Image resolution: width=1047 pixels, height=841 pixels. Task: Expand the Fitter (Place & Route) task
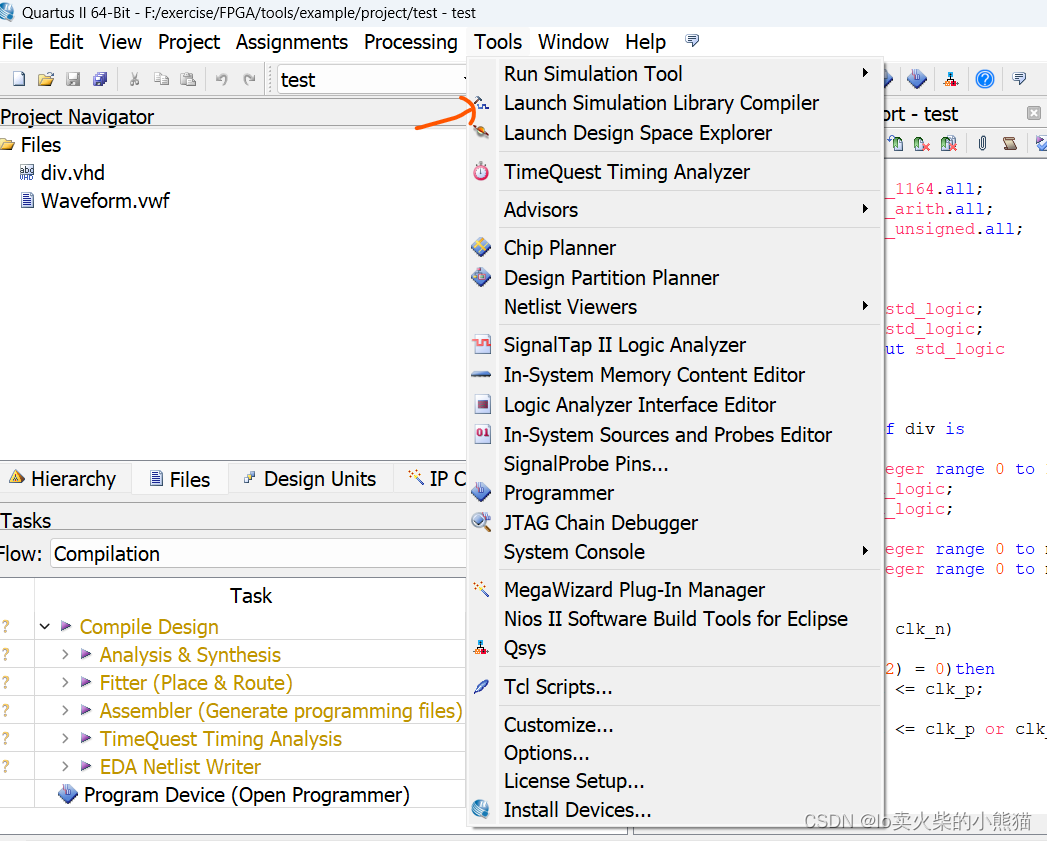click(x=65, y=683)
